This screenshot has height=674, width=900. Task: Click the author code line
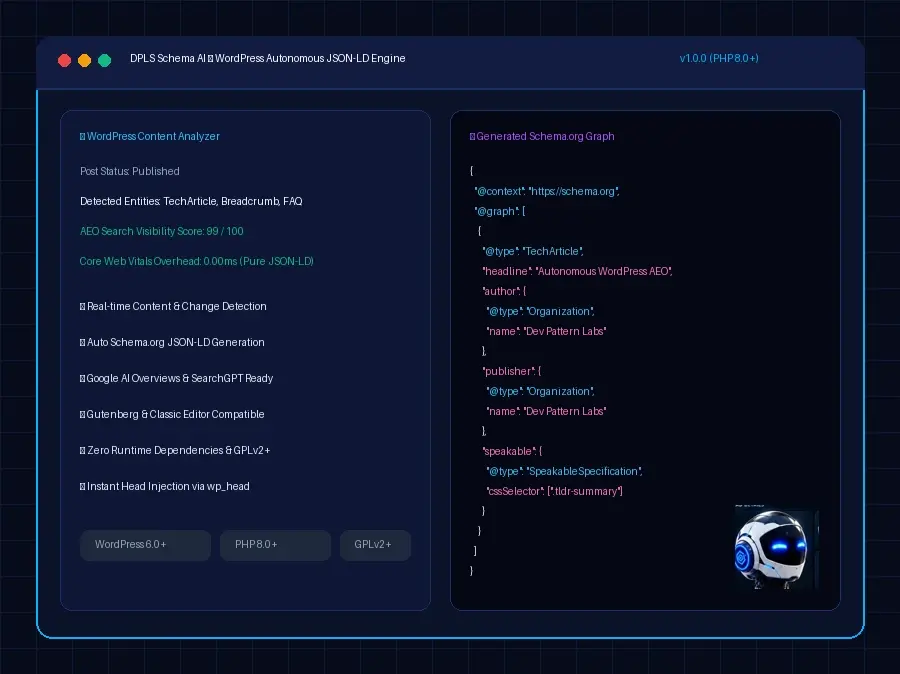504,291
